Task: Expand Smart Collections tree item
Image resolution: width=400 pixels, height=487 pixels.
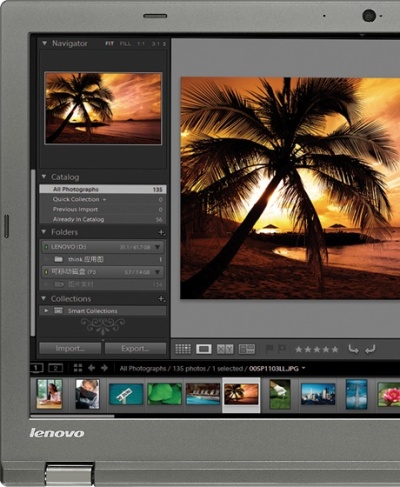Action: 46,311
